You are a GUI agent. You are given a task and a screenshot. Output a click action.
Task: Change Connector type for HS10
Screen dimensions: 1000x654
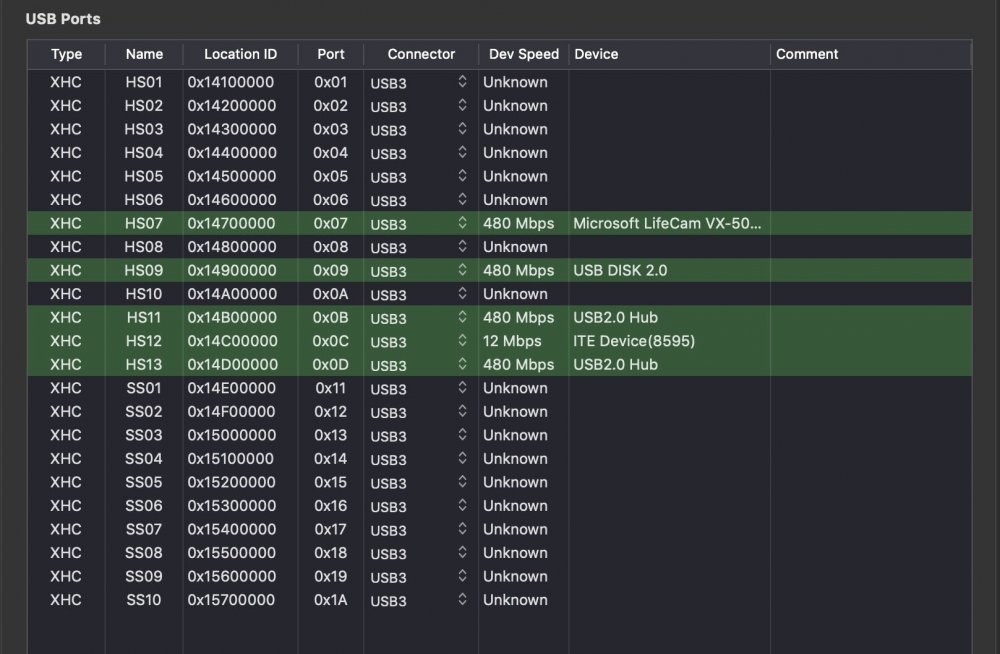pos(420,295)
